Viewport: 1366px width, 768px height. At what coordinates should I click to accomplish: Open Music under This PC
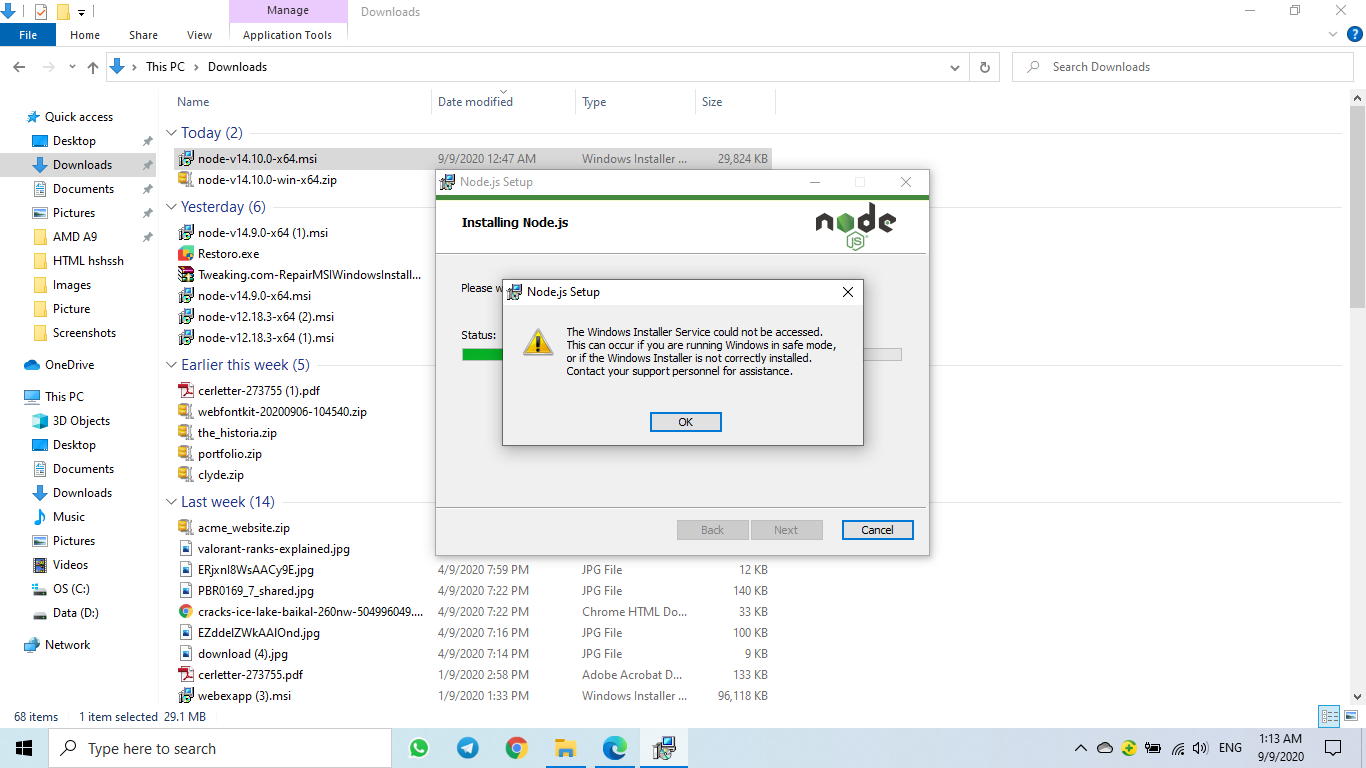tap(68, 517)
